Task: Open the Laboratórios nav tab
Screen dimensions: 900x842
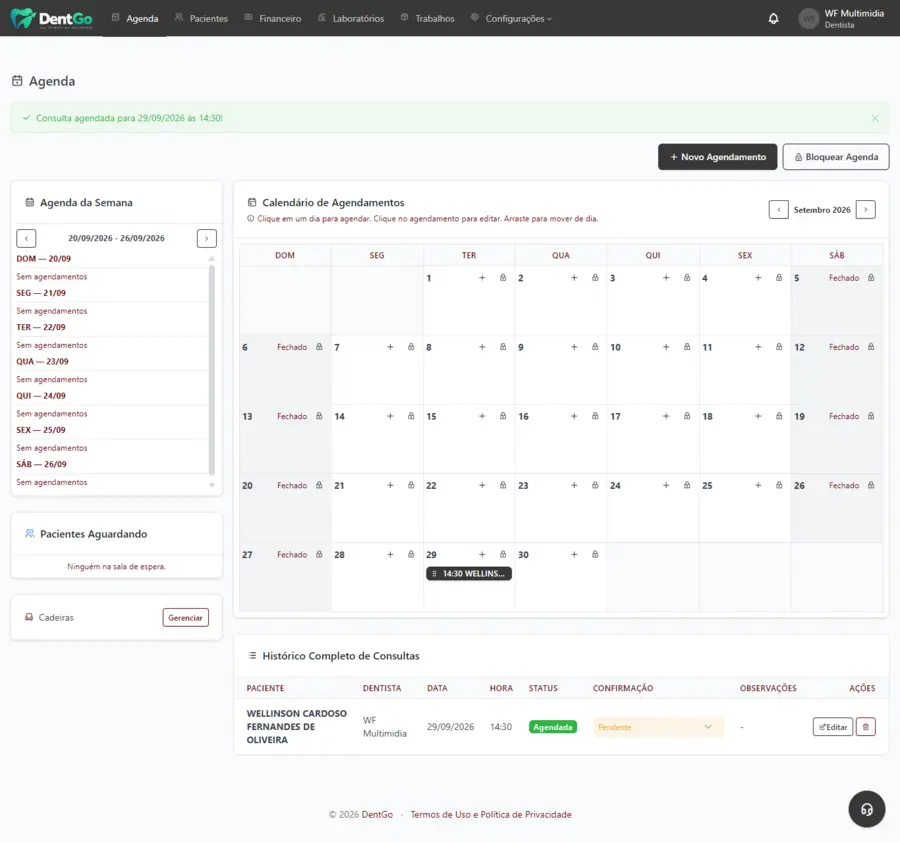Action: 351,18
